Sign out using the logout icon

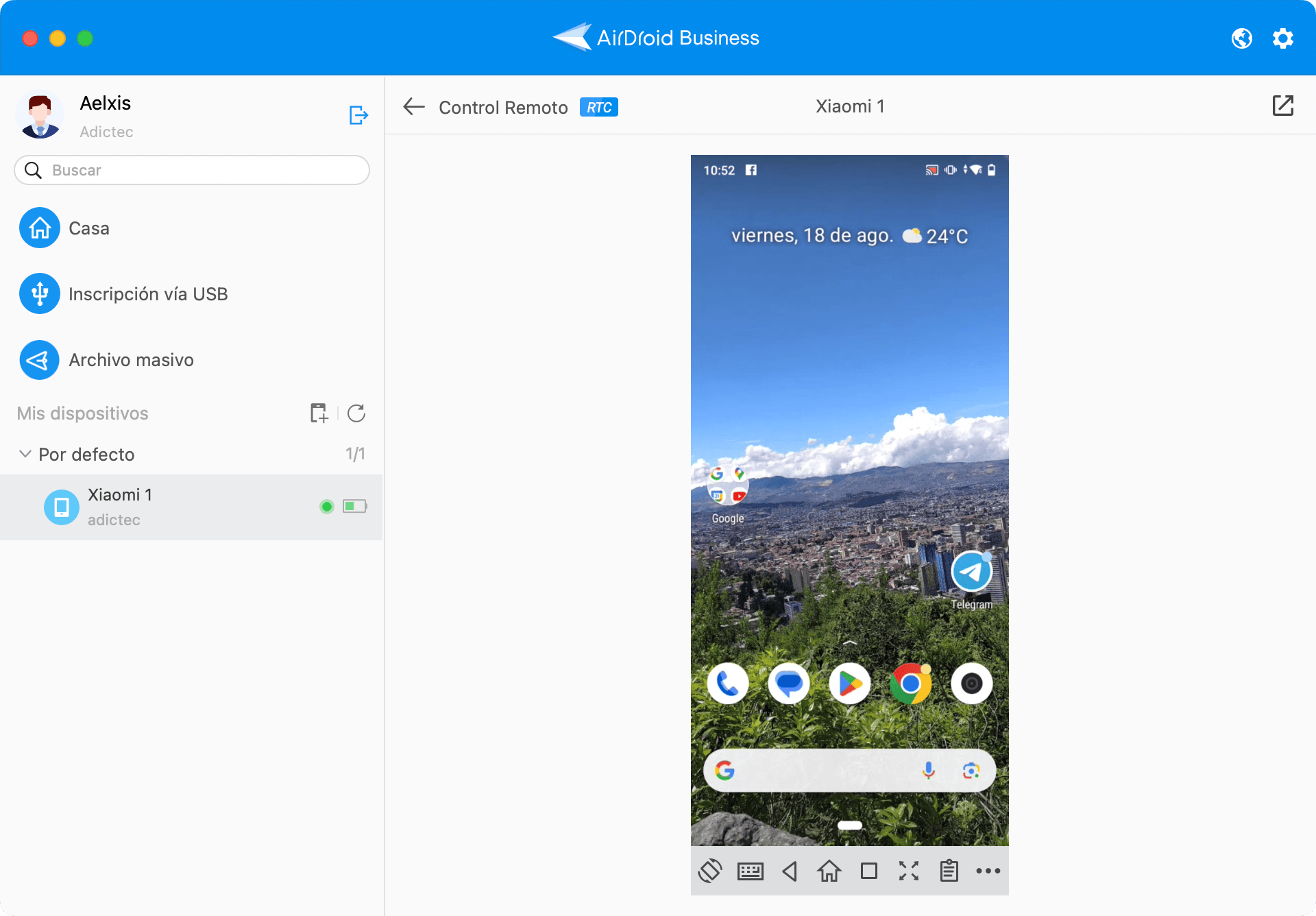click(x=358, y=114)
